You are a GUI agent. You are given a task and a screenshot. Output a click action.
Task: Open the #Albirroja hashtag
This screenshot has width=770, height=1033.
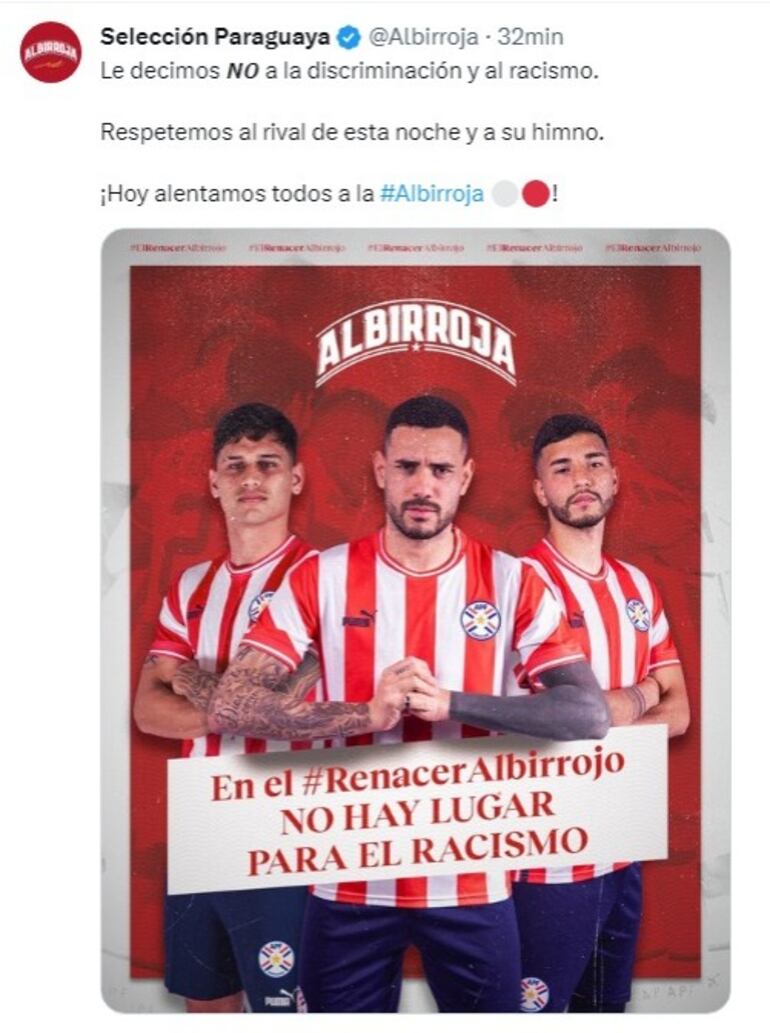[x=432, y=194]
